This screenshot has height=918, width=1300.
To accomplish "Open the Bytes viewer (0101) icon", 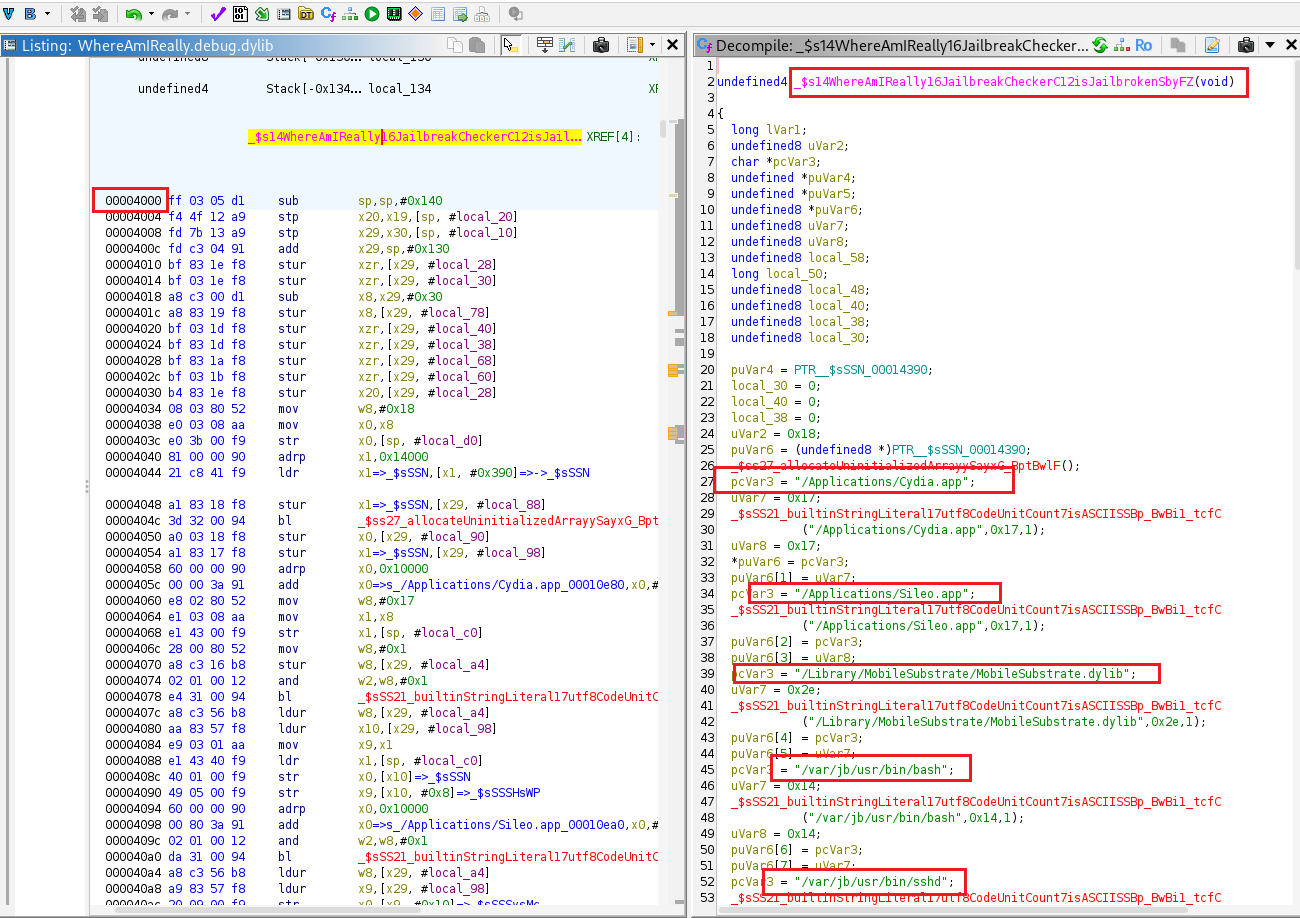I will tap(240, 14).
